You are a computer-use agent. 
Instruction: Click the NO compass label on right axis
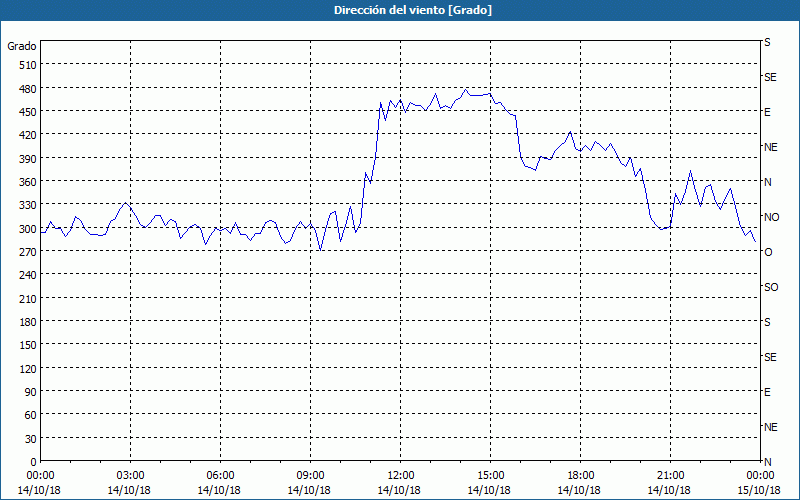(x=771, y=217)
